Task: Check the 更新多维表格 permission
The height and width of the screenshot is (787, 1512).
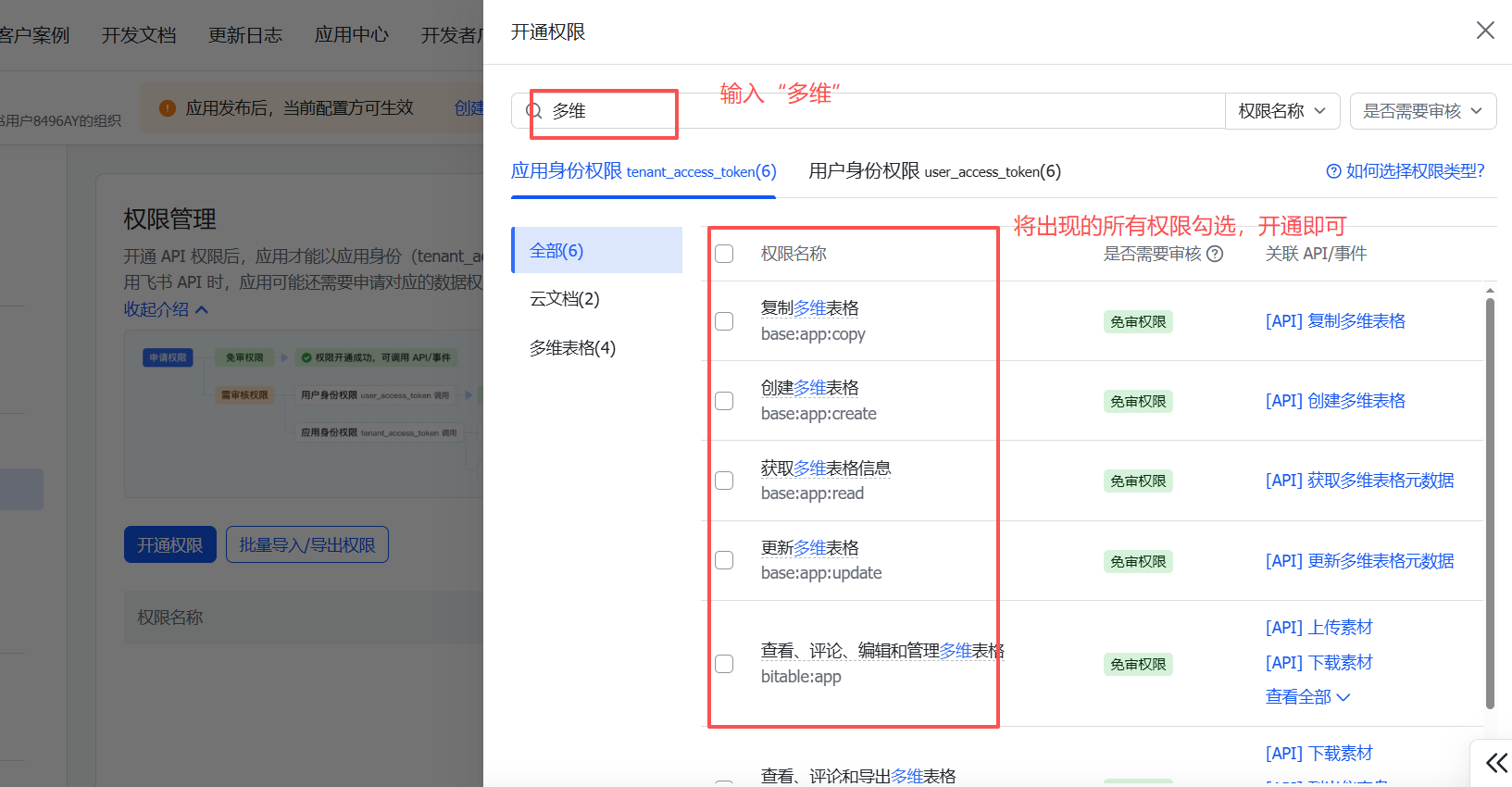Action: pyautogui.click(x=724, y=560)
